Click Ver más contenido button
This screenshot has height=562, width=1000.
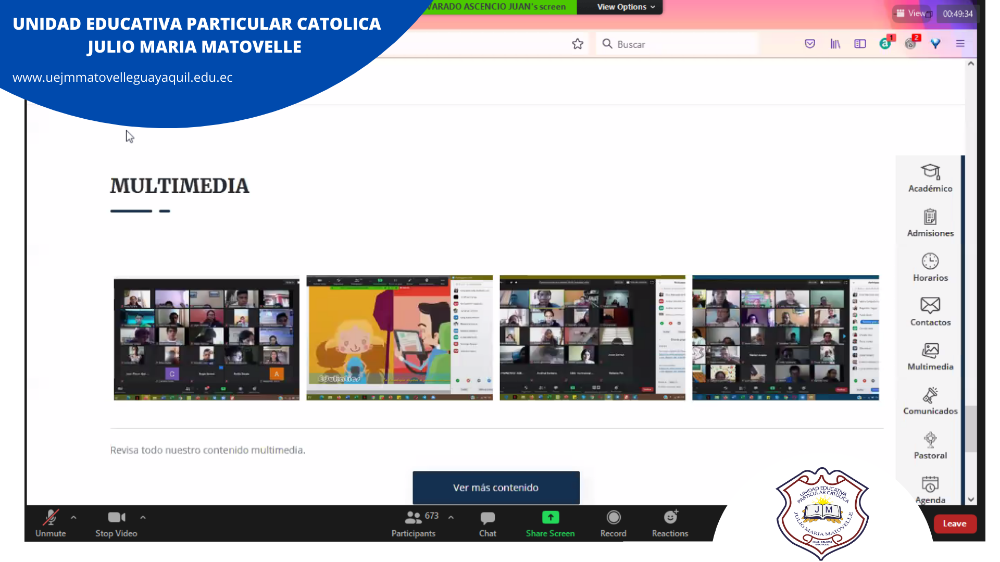(496, 487)
